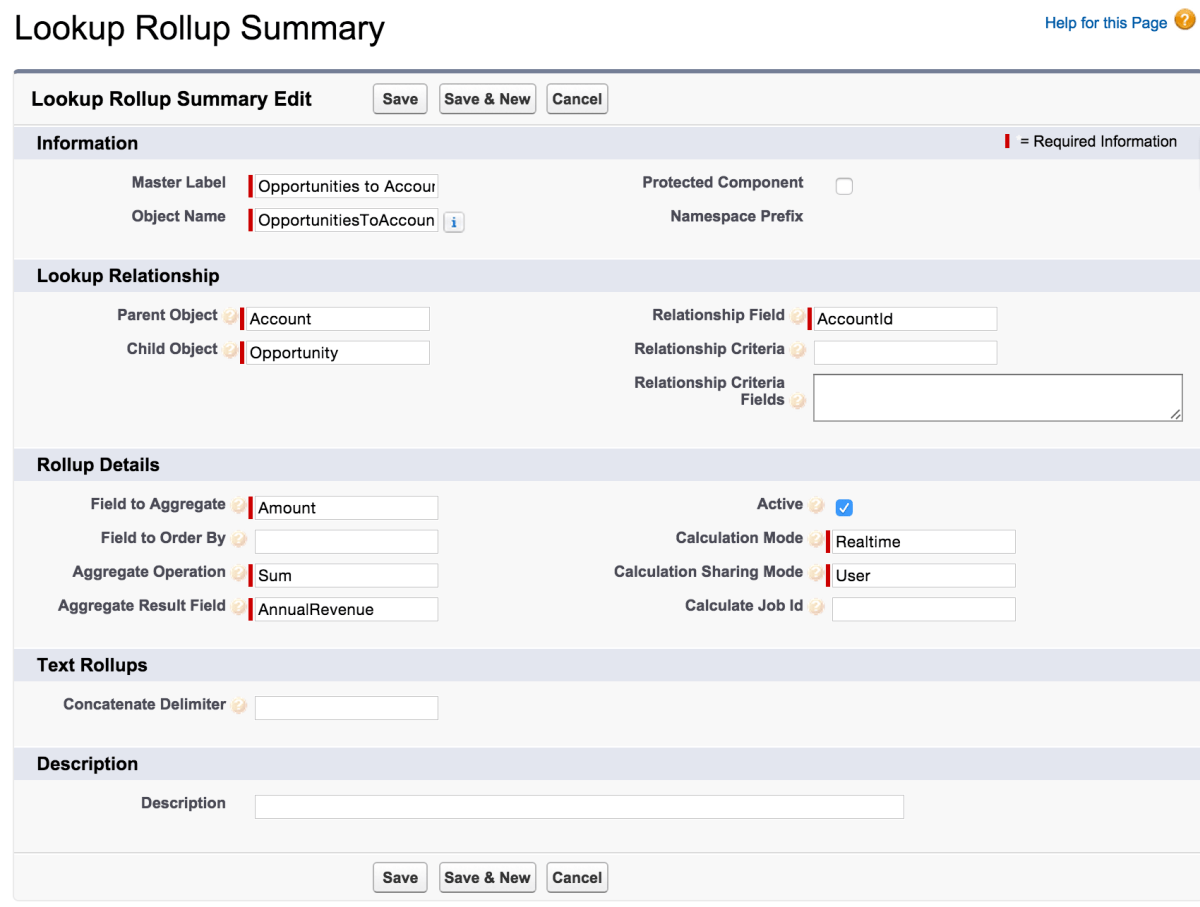
Task: Click the help bubble beside Relationship Field
Action: (x=797, y=318)
